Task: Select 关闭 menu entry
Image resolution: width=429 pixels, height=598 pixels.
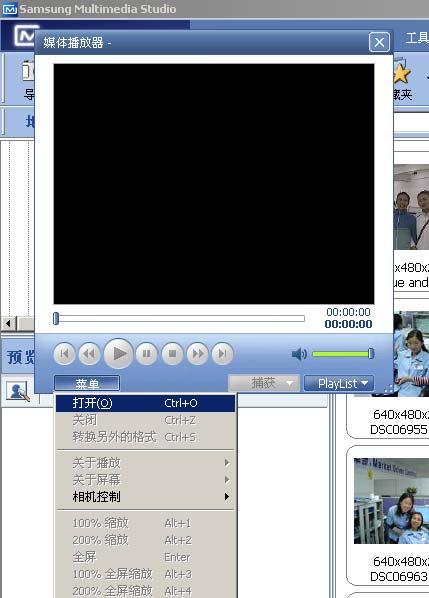Action: [x=145, y=420]
